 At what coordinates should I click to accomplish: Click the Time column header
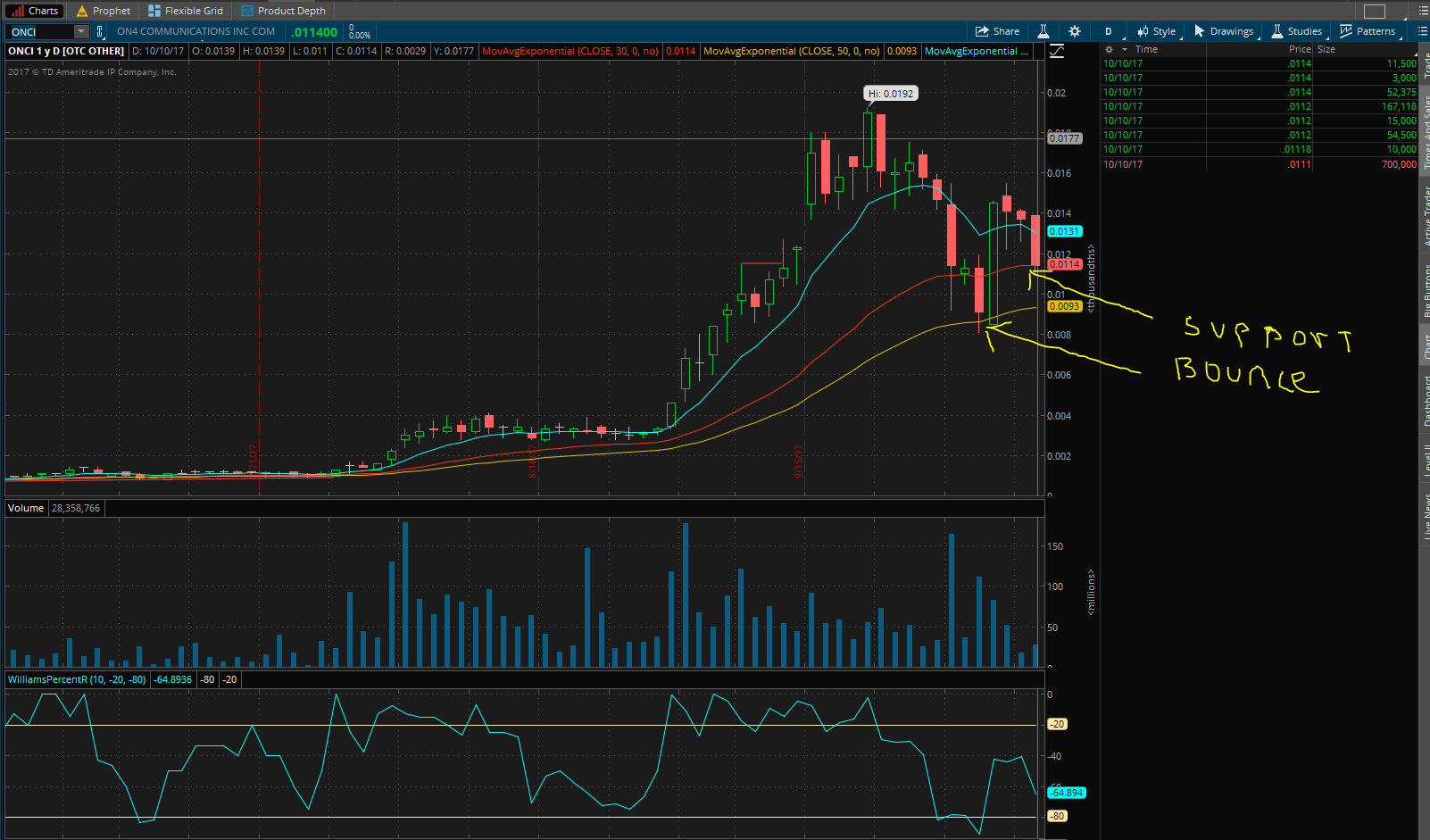(x=1146, y=49)
